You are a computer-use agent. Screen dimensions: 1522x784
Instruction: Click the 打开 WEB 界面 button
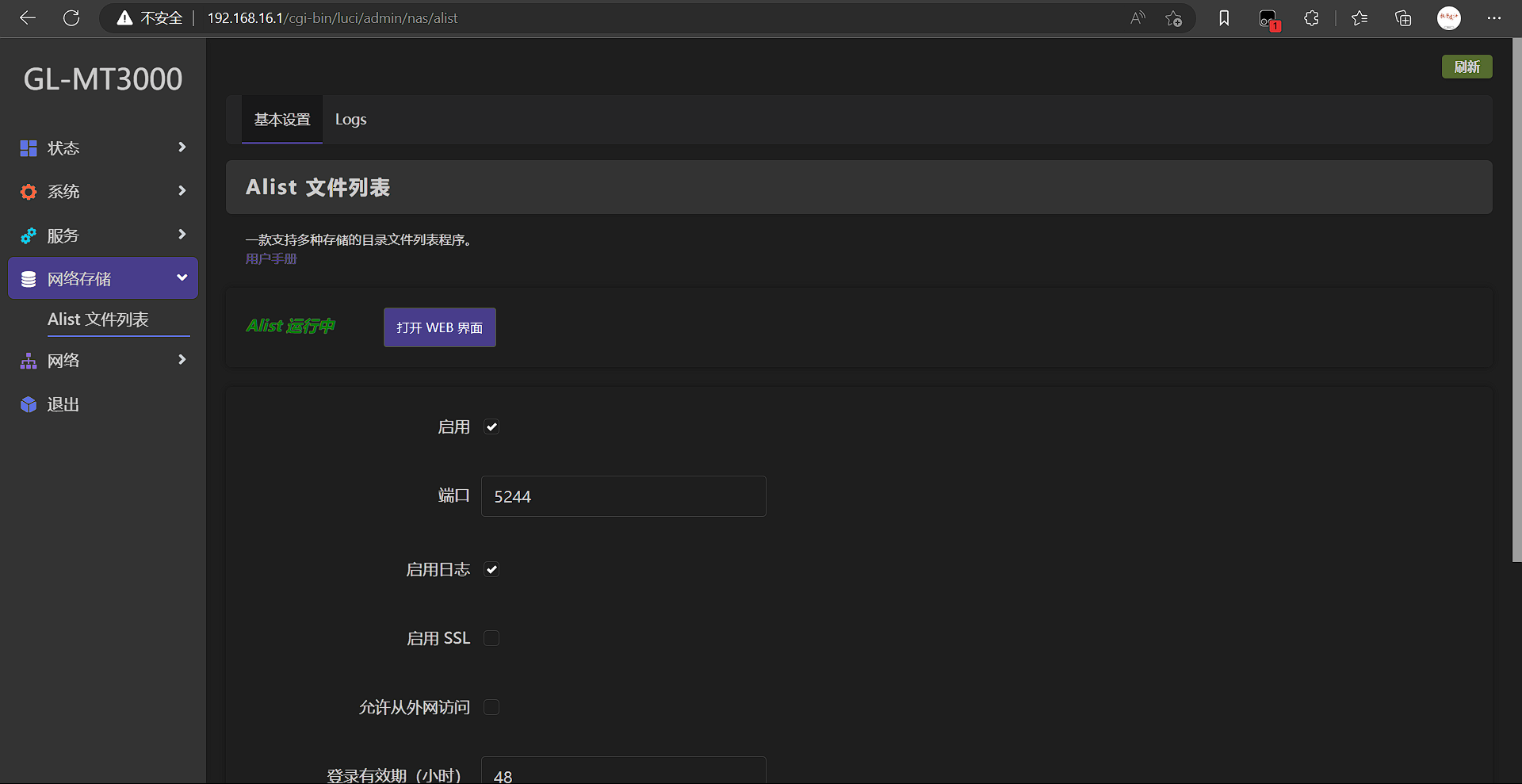[439, 327]
